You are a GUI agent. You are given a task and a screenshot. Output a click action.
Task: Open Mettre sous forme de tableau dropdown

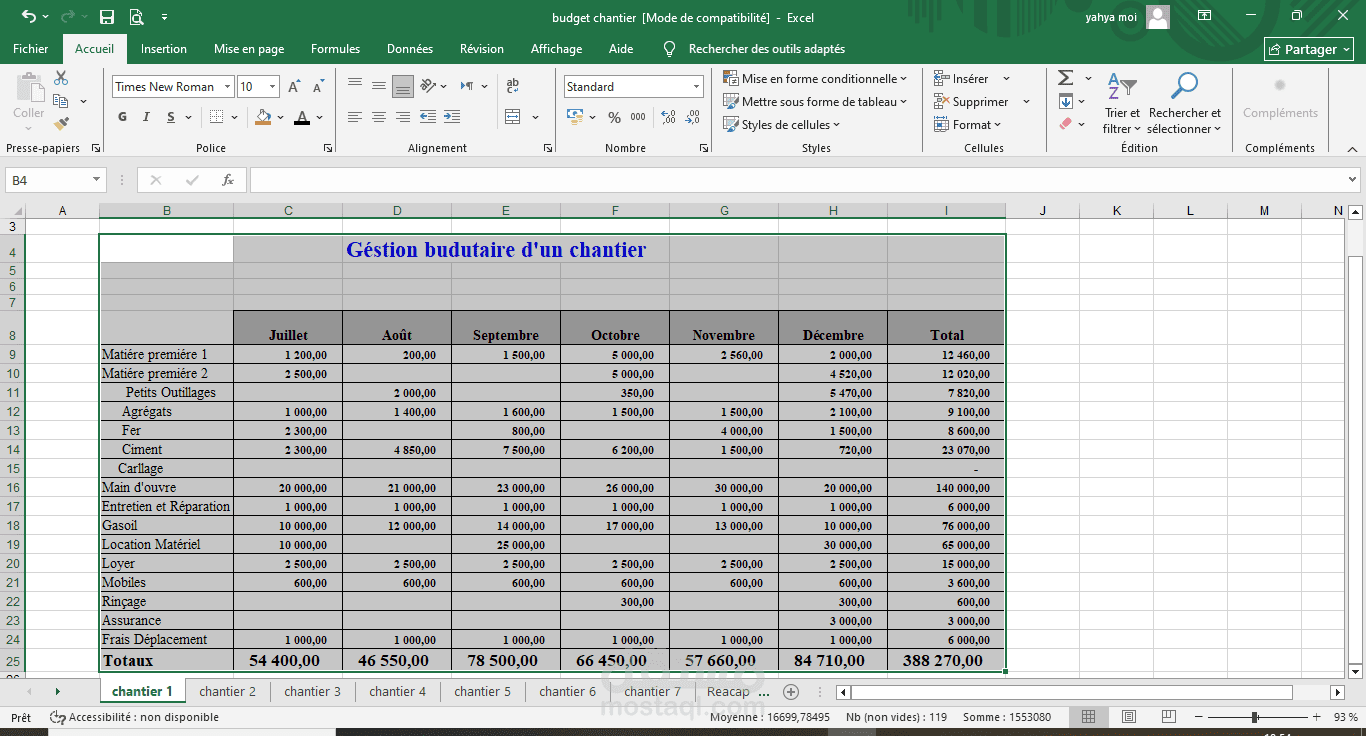[815, 101]
